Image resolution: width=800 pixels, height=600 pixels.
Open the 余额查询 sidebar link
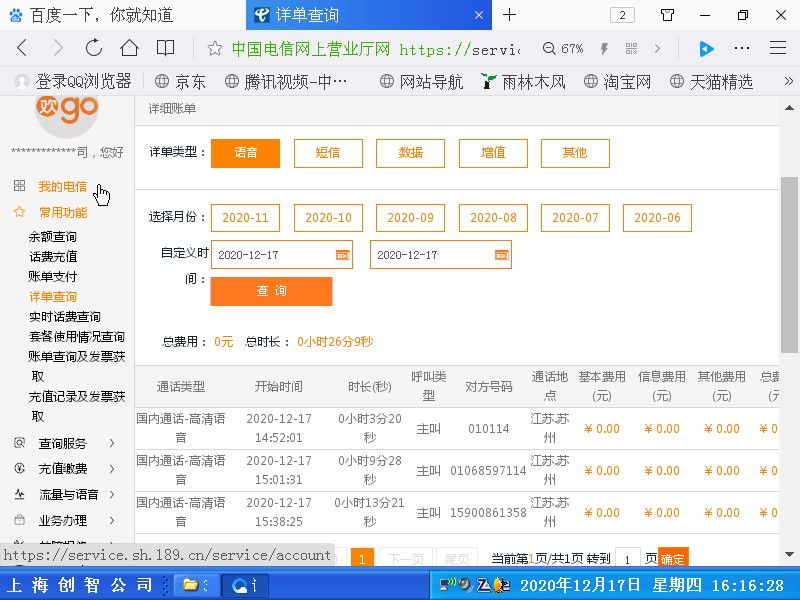tap(53, 237)
